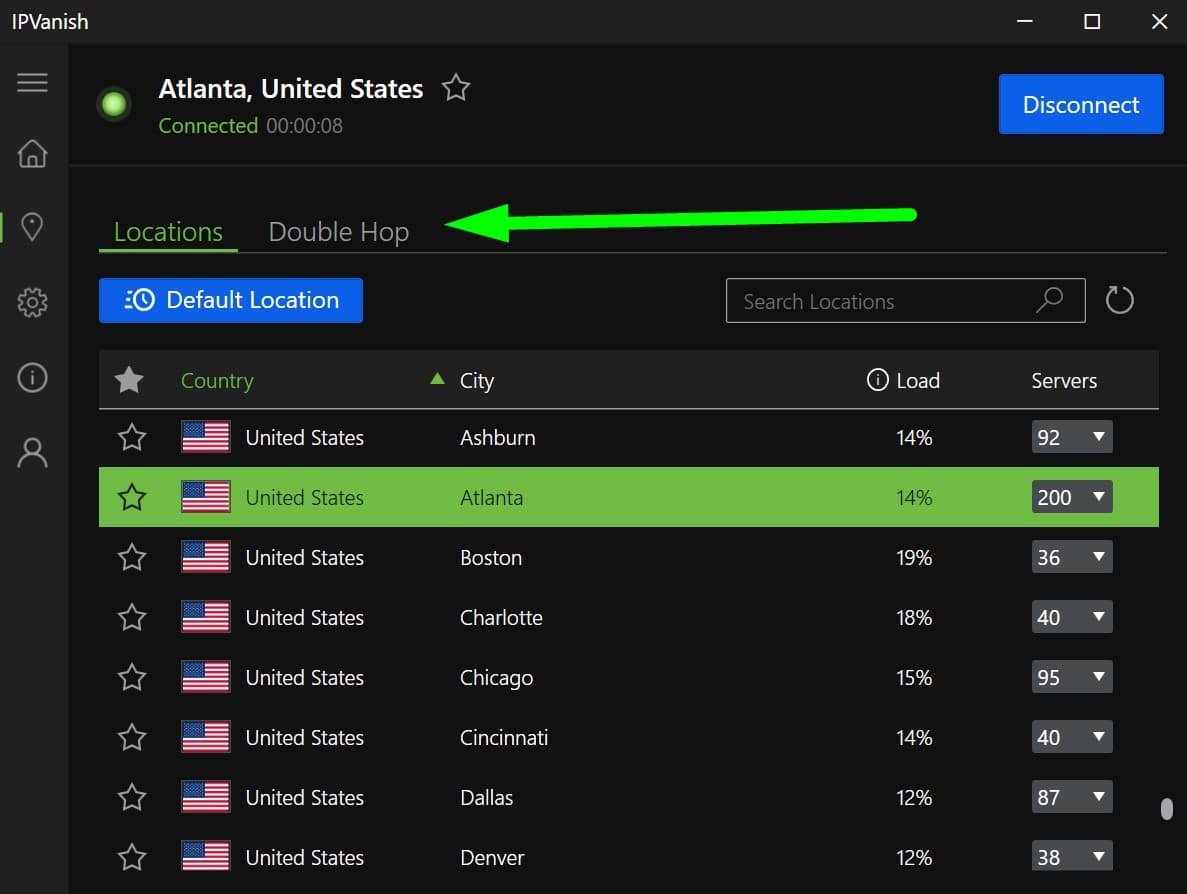Screen dimensions: 1187x894
Task: Click United States flag in Chicago row
Action: pyautogui.click(x=206, y=677)
